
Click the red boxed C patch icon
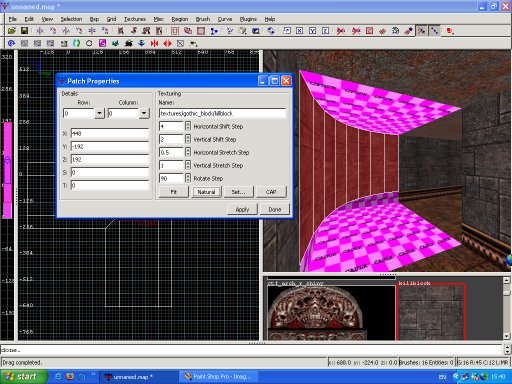pyautogui.click(x=369, y=31)
